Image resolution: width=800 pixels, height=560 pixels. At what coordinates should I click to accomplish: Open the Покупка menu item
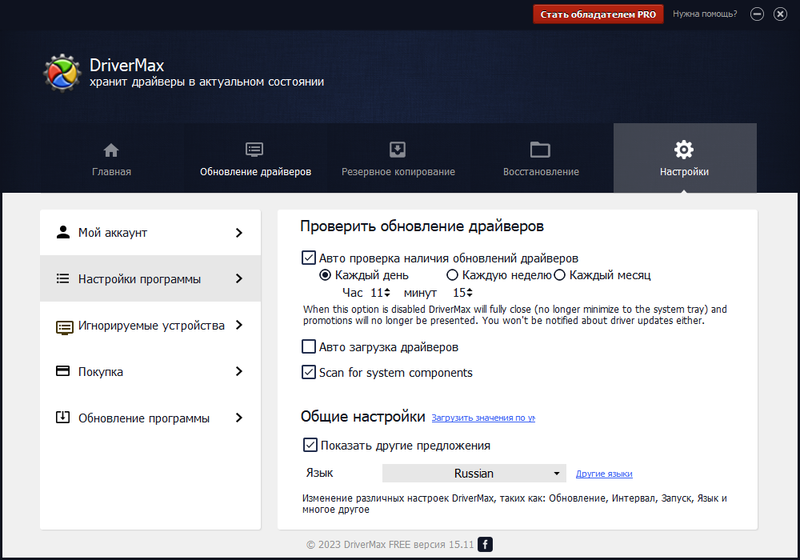[x=150, y=372]
